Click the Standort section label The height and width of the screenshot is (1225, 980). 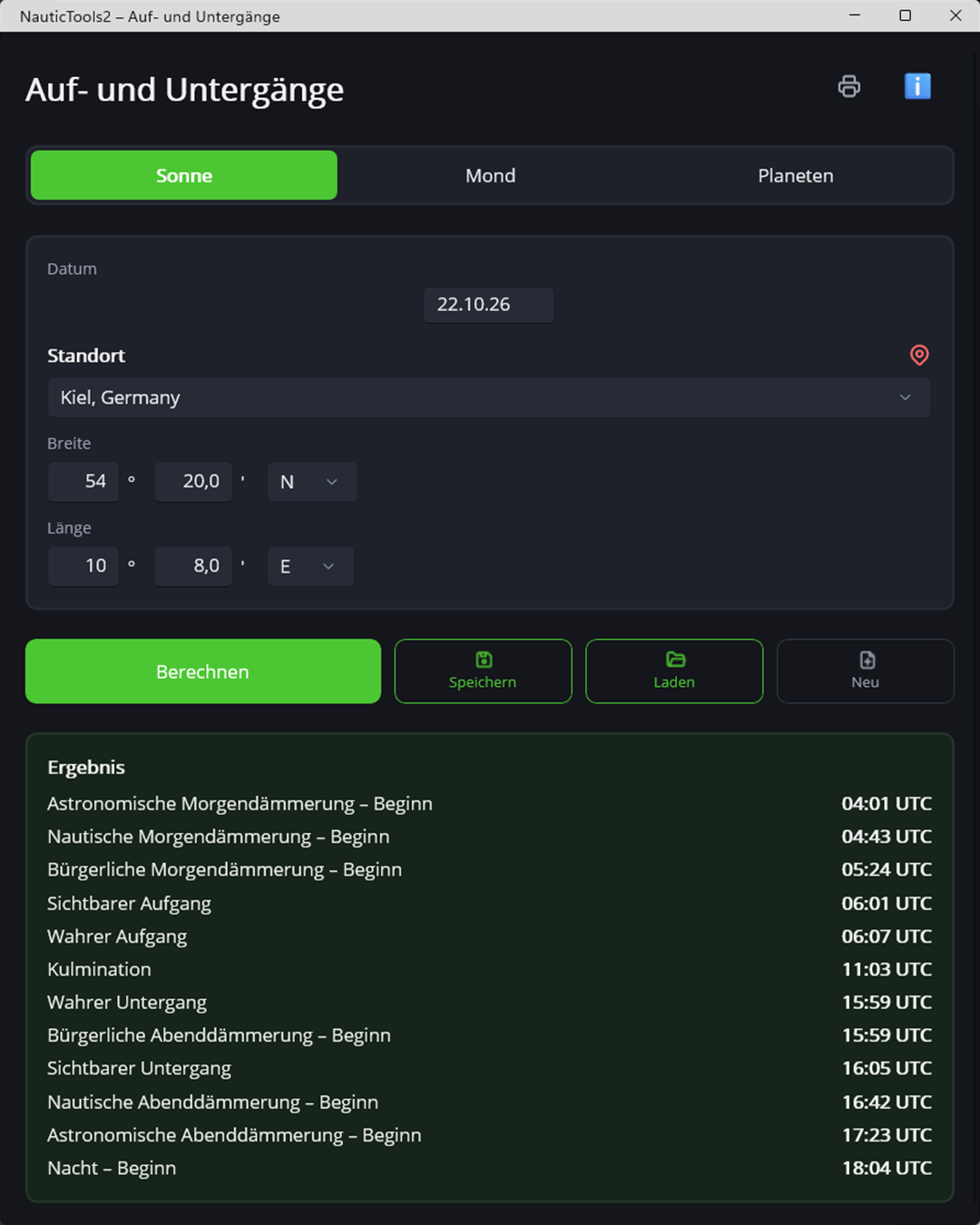pyautogui.click(x=86, y=356)
